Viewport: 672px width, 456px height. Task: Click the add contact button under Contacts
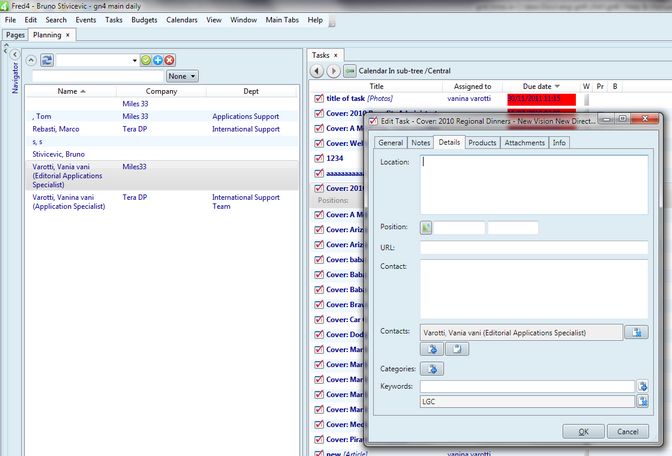click(x=432, y=349)
